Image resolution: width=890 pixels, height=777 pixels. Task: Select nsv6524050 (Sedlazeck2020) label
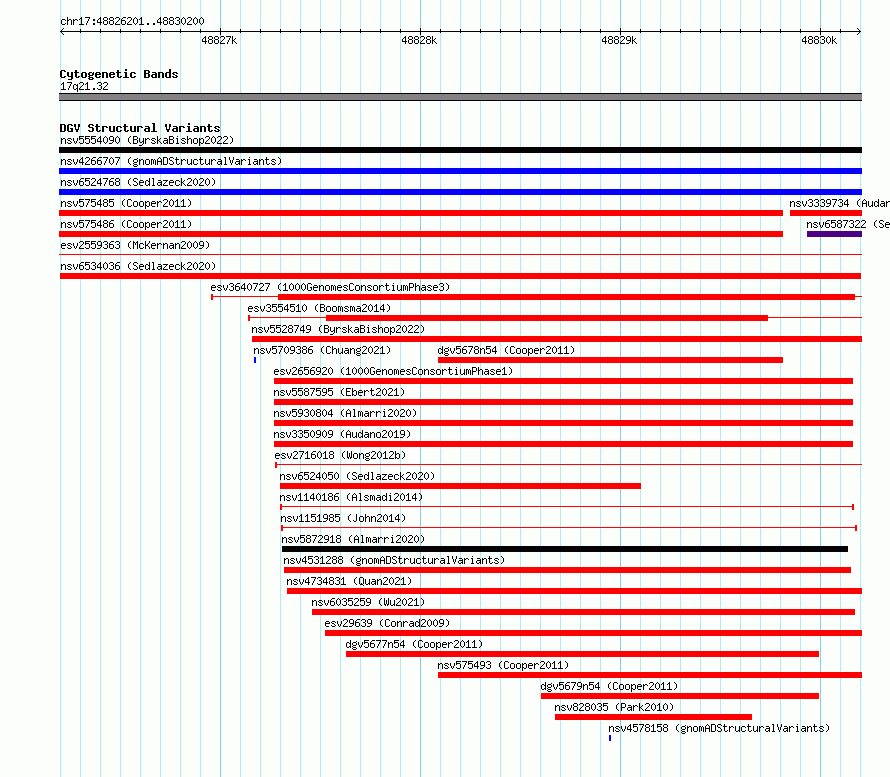tap(357, 476)
